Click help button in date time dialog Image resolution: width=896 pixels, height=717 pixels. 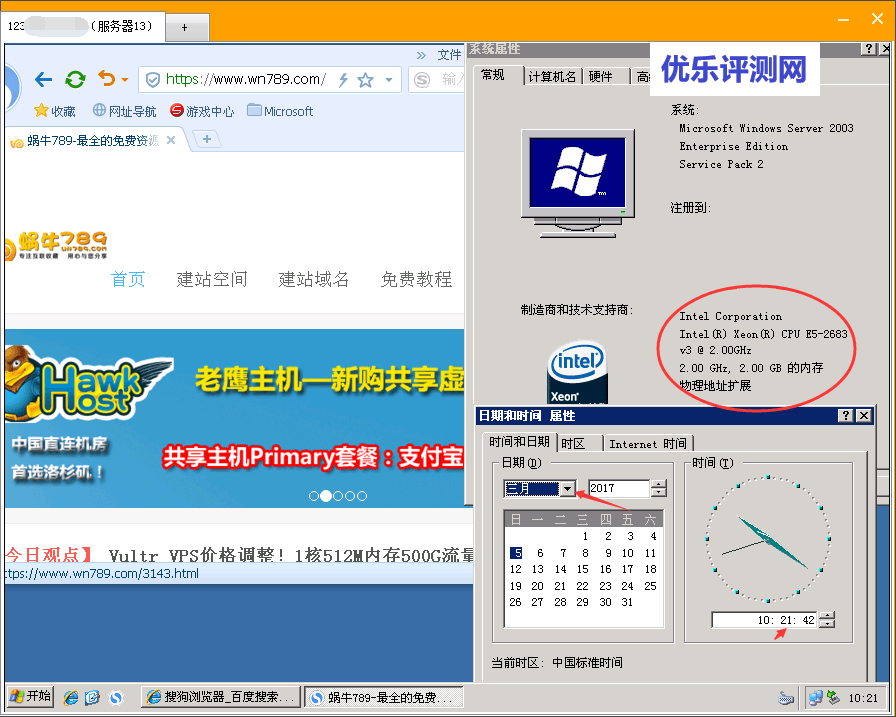pyautogui.click(x=846, y=416)
